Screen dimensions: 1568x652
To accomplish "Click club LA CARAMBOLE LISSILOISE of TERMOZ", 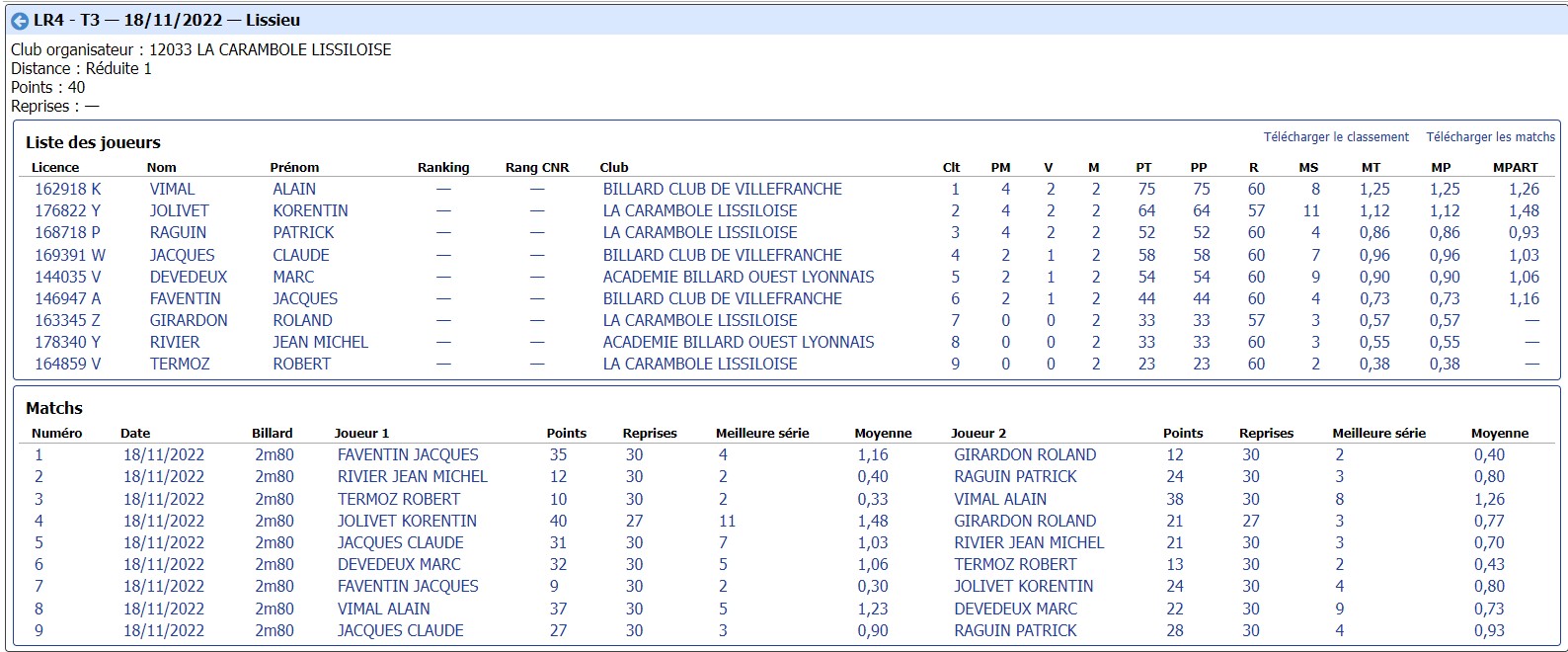I will pyautogui.click(x=700, y=364).
